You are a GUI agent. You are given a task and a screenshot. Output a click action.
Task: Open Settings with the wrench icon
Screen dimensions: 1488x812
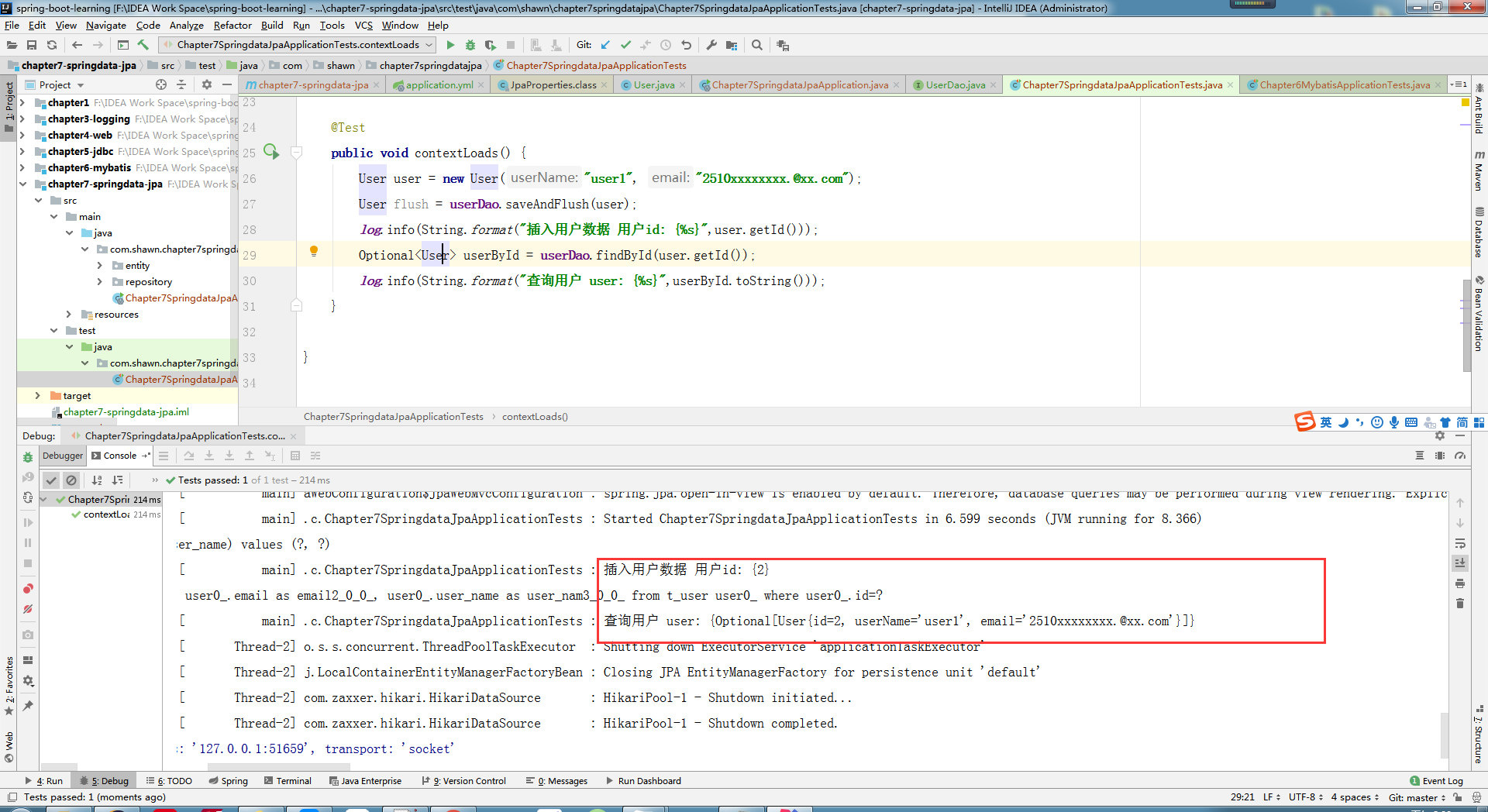(711, 45)
